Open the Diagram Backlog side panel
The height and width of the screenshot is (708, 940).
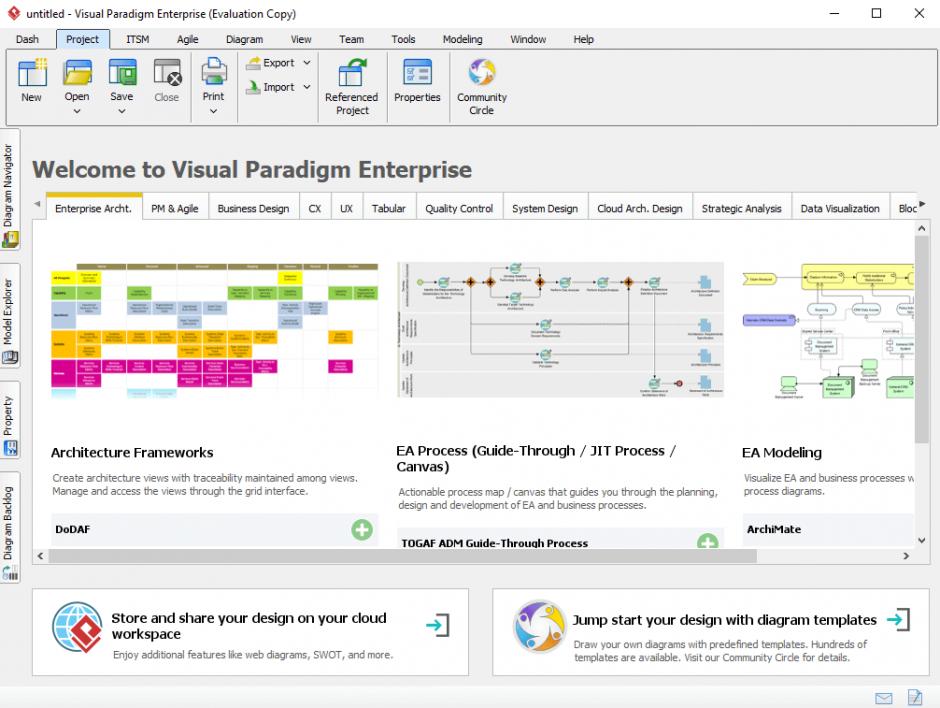pyautogui.click(x=9, y=528)
